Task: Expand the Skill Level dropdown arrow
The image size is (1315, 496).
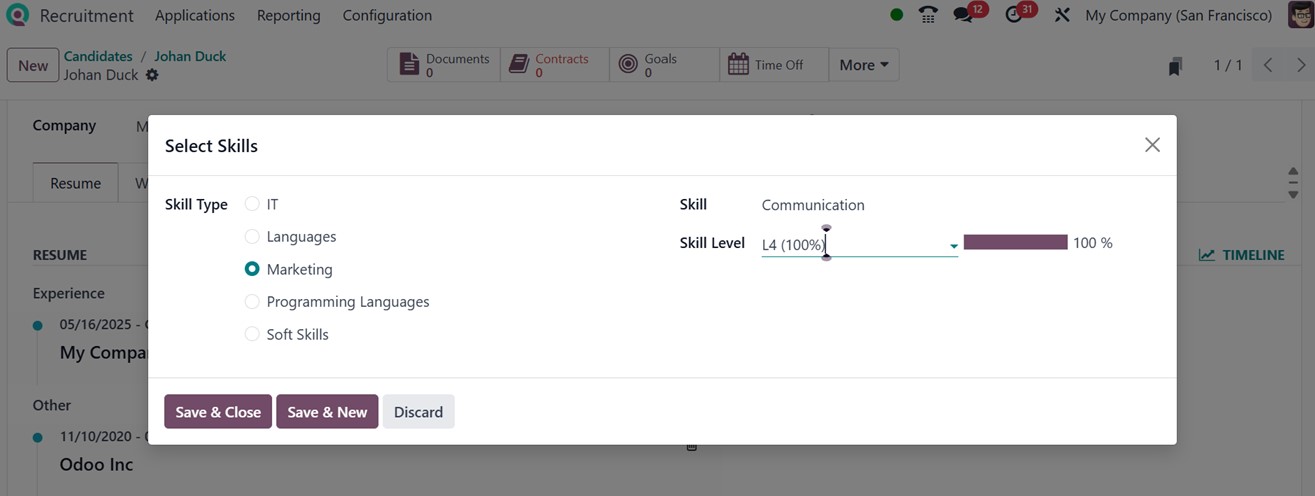Action: [953, 246]
